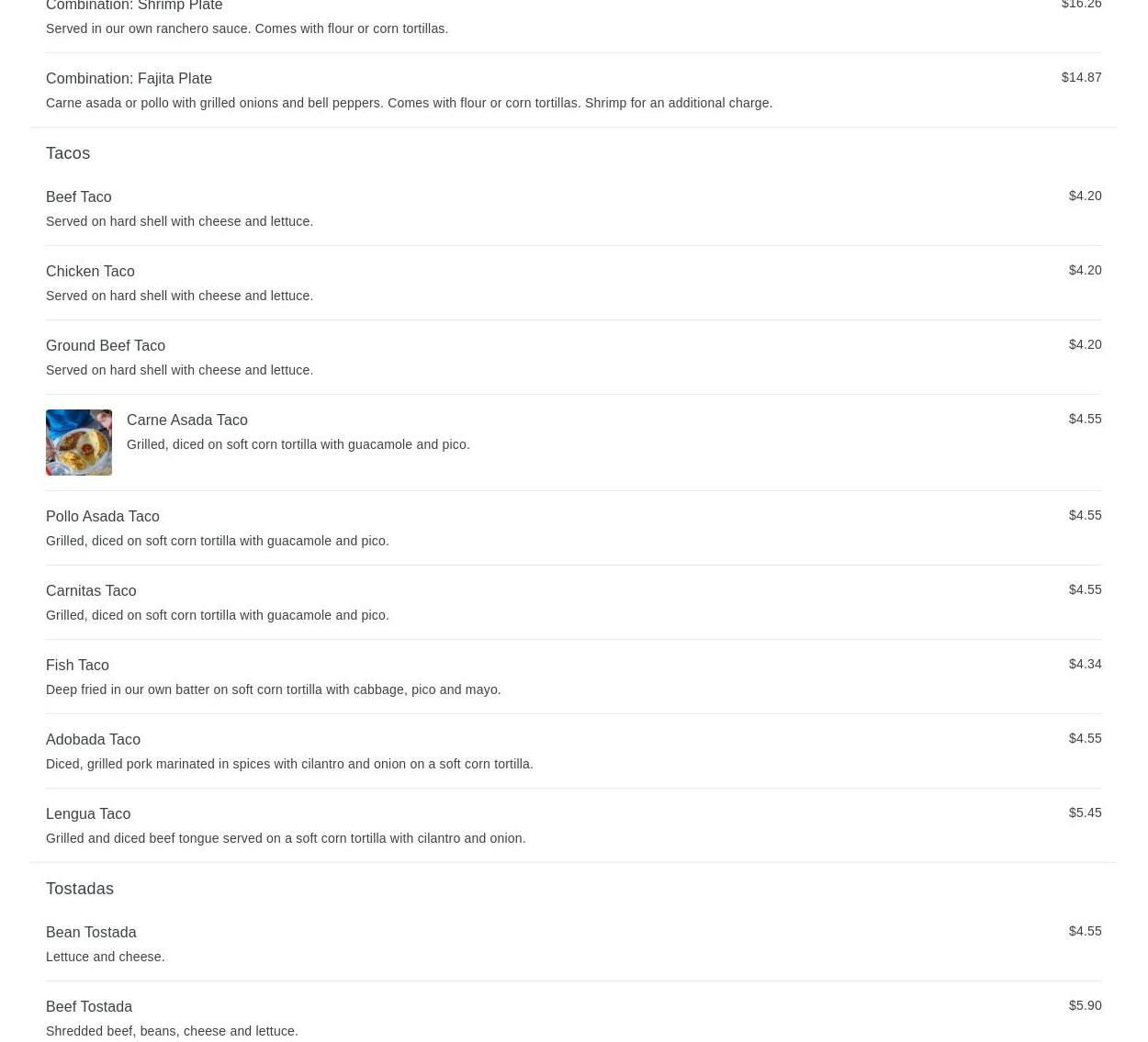Click the $14.87 Fajita Plate price
1148x1042 pixels.
[1081, 77]
